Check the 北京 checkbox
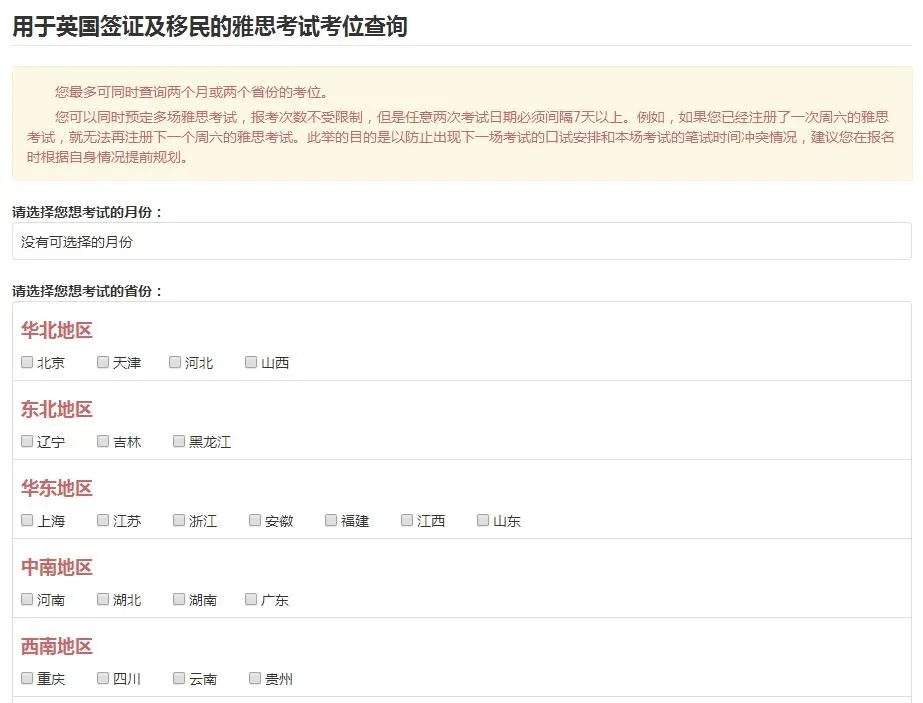Viewport: 923px width, 703px height. pyautogui.click(x=27, y=362)
